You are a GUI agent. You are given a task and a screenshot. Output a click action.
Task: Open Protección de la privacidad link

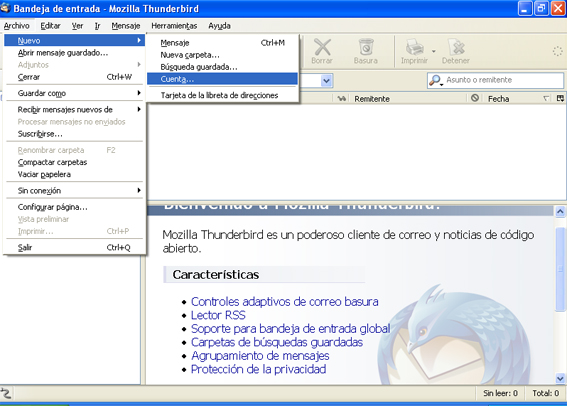(259, 369)
